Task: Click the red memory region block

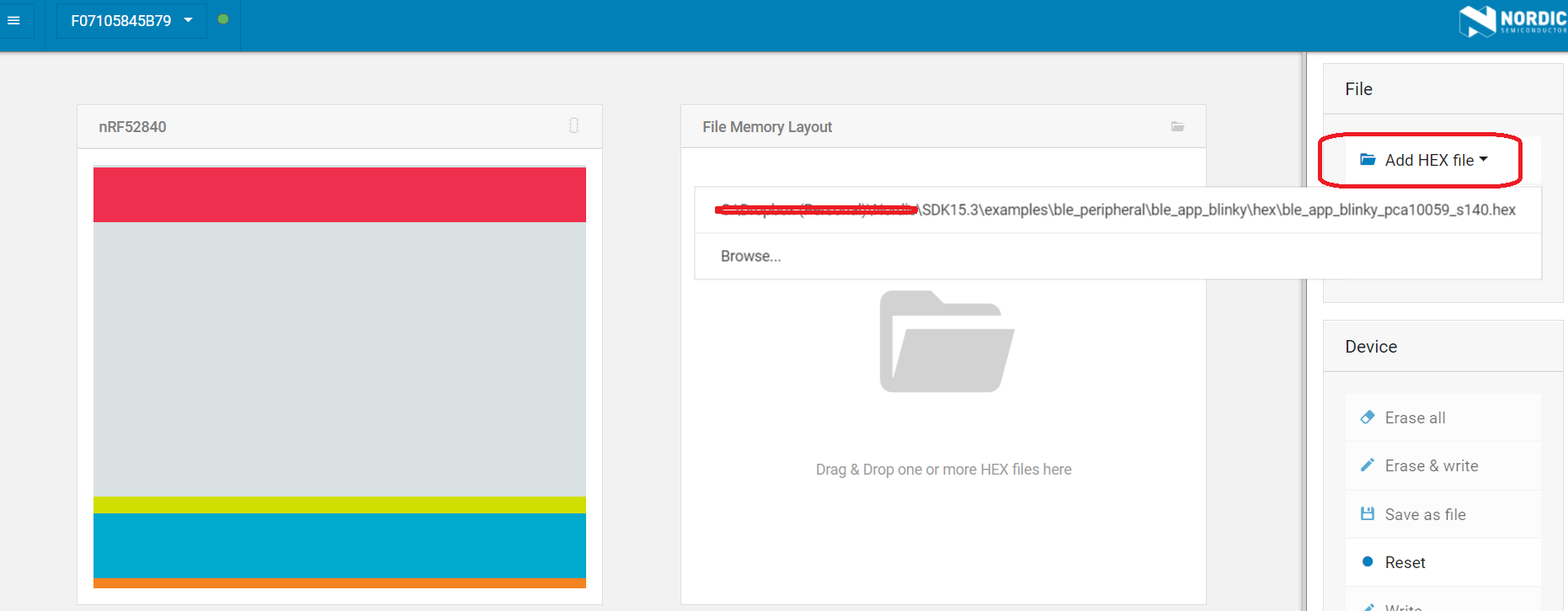Action: [x=339, y=194]
